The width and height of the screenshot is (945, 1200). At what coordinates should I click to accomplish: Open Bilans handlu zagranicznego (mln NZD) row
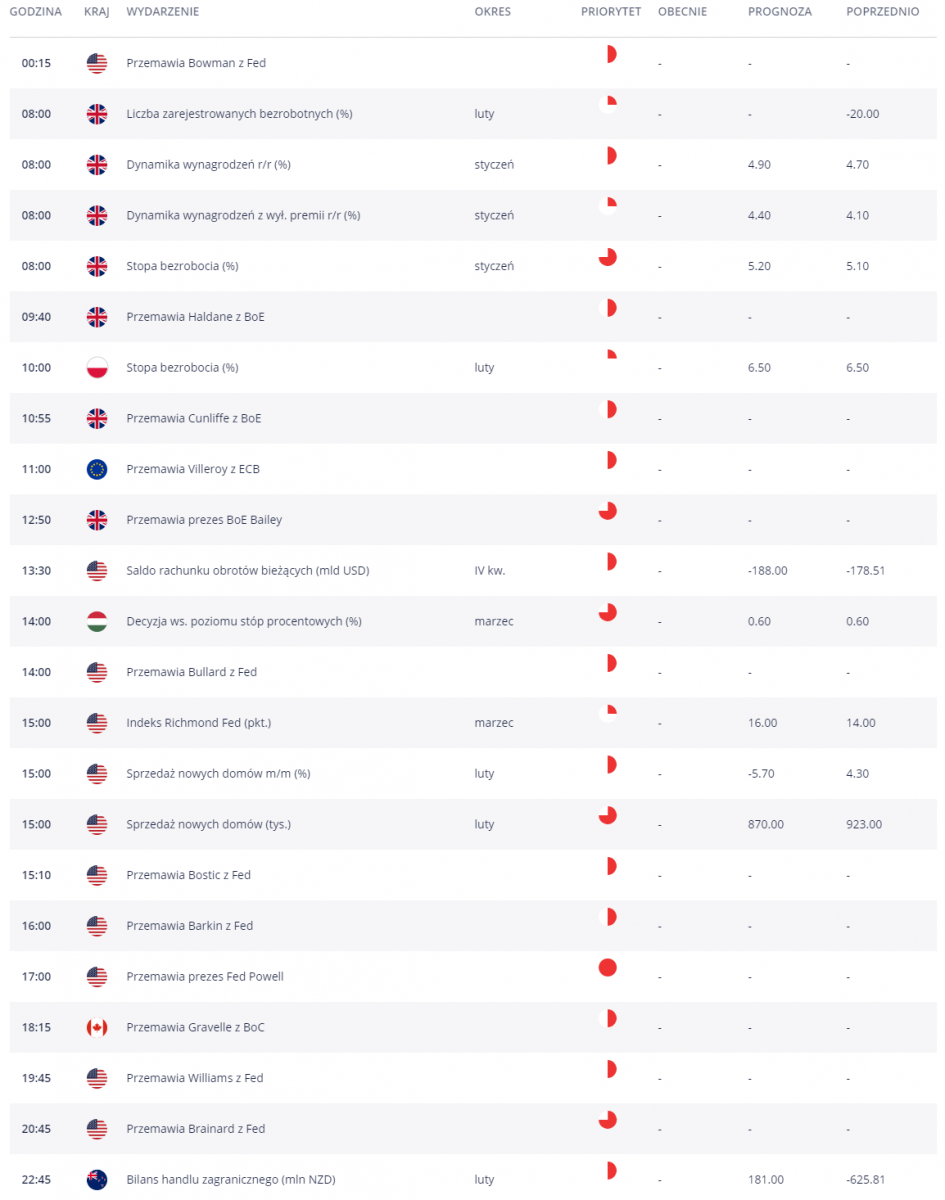[473, 1180]
